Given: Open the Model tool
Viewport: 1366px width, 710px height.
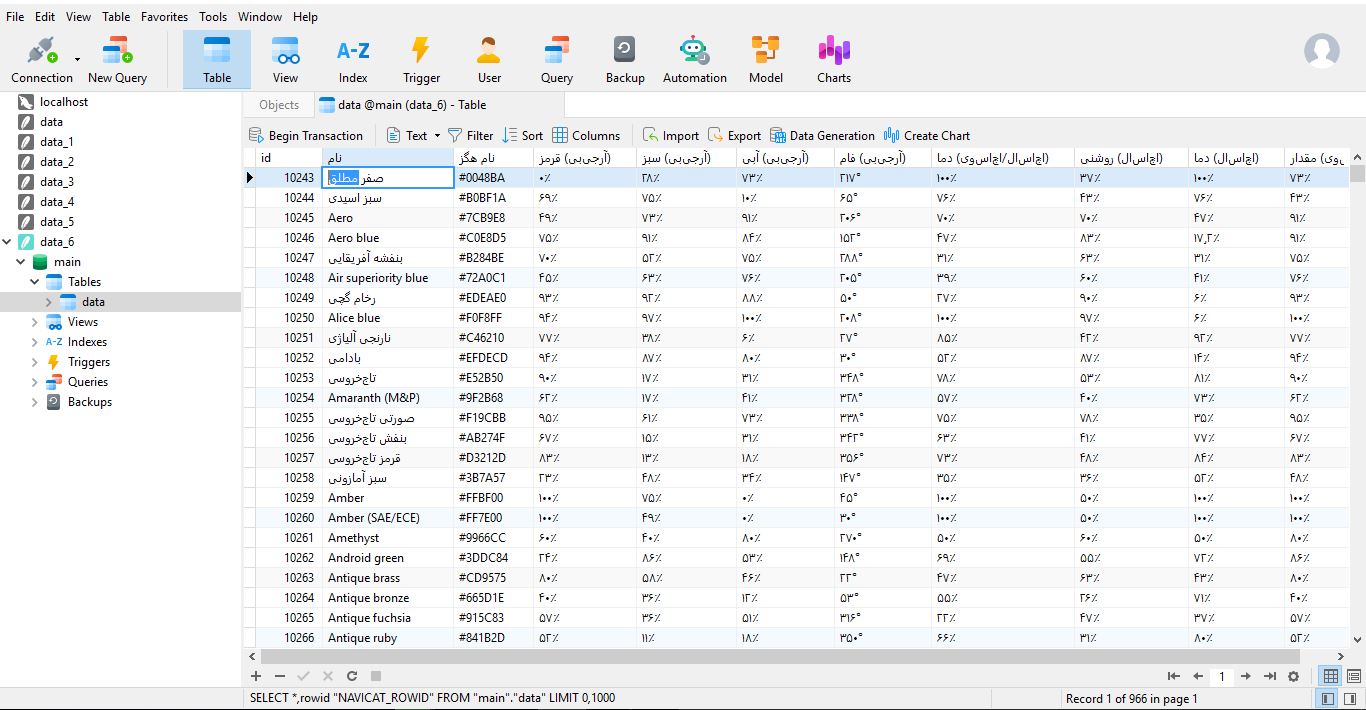Looking at the screenshot, I should (766, 59).
